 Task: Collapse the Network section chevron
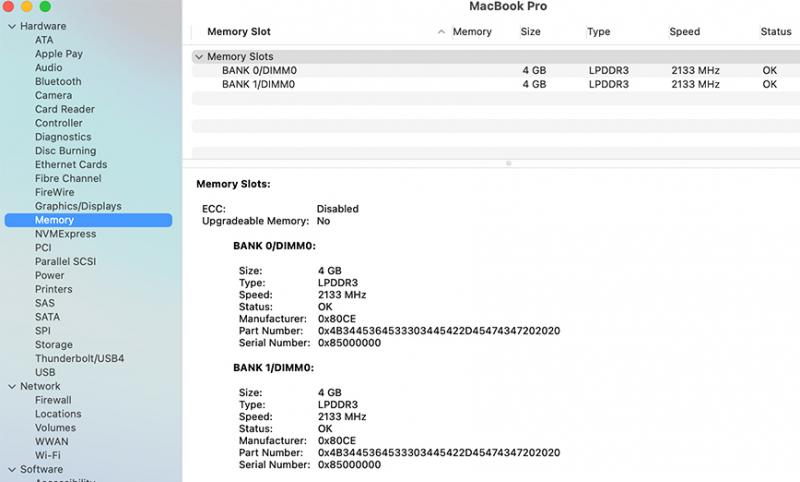11,386
